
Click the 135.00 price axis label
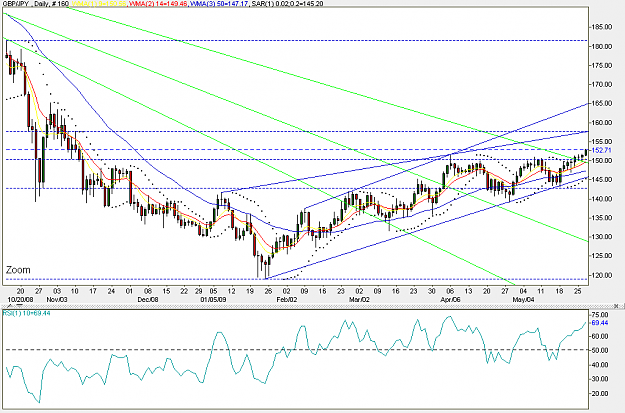602,218
